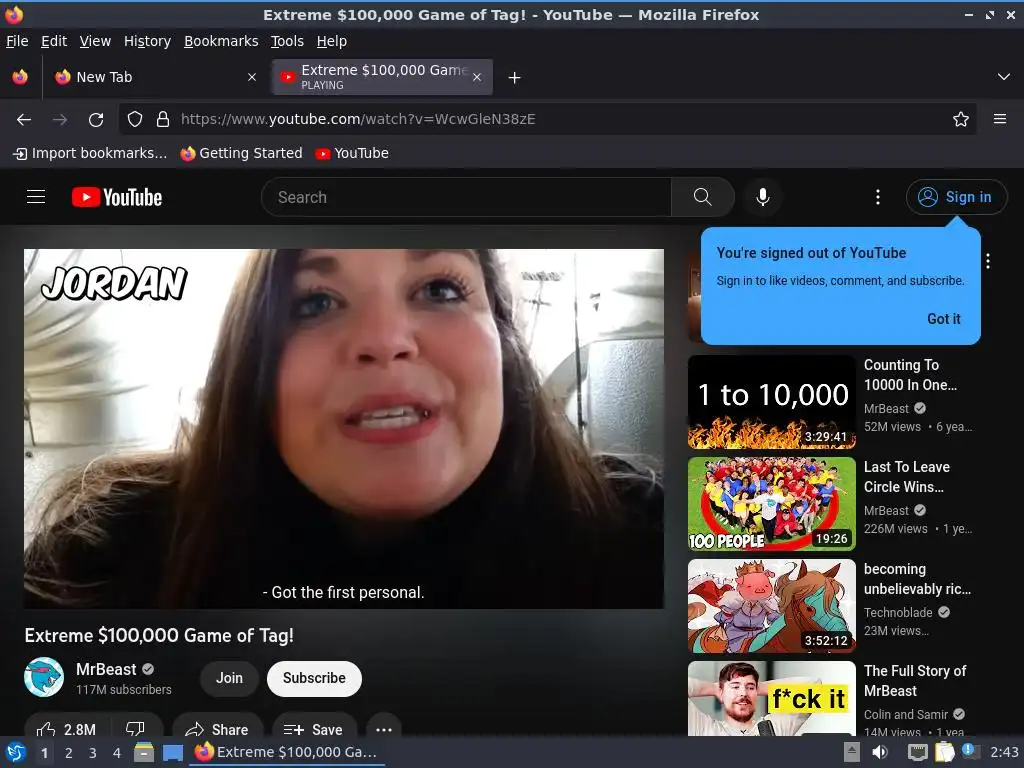Screen dimensions: 1024x768
Task: Open Getting Started bookmark
Action: pos(242,153)
